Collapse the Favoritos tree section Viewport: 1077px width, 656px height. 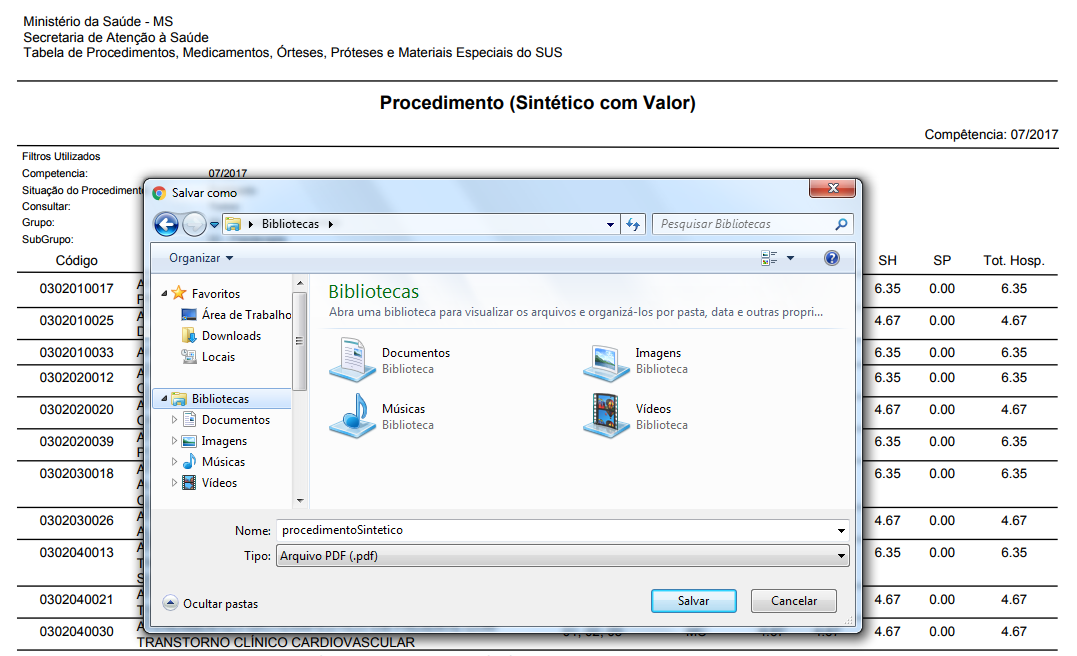165,294
